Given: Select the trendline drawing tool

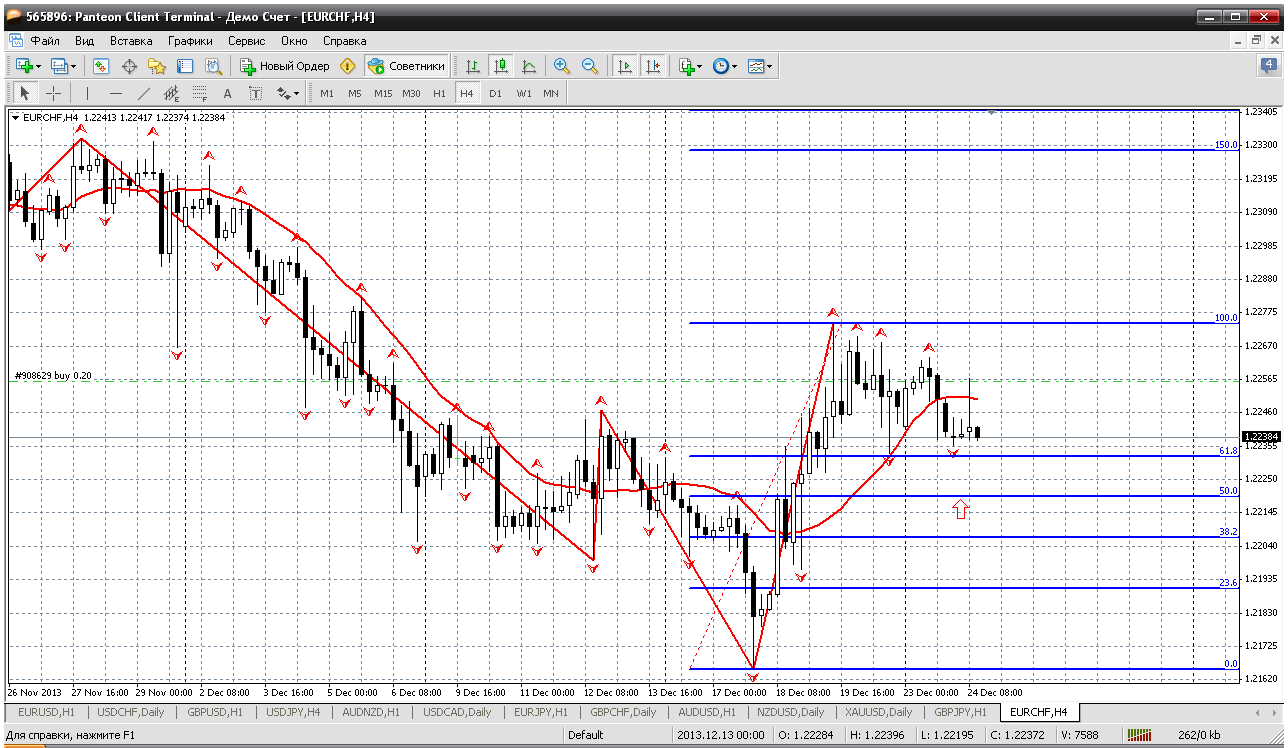Looking at the screenshot, I should (143, 93).
